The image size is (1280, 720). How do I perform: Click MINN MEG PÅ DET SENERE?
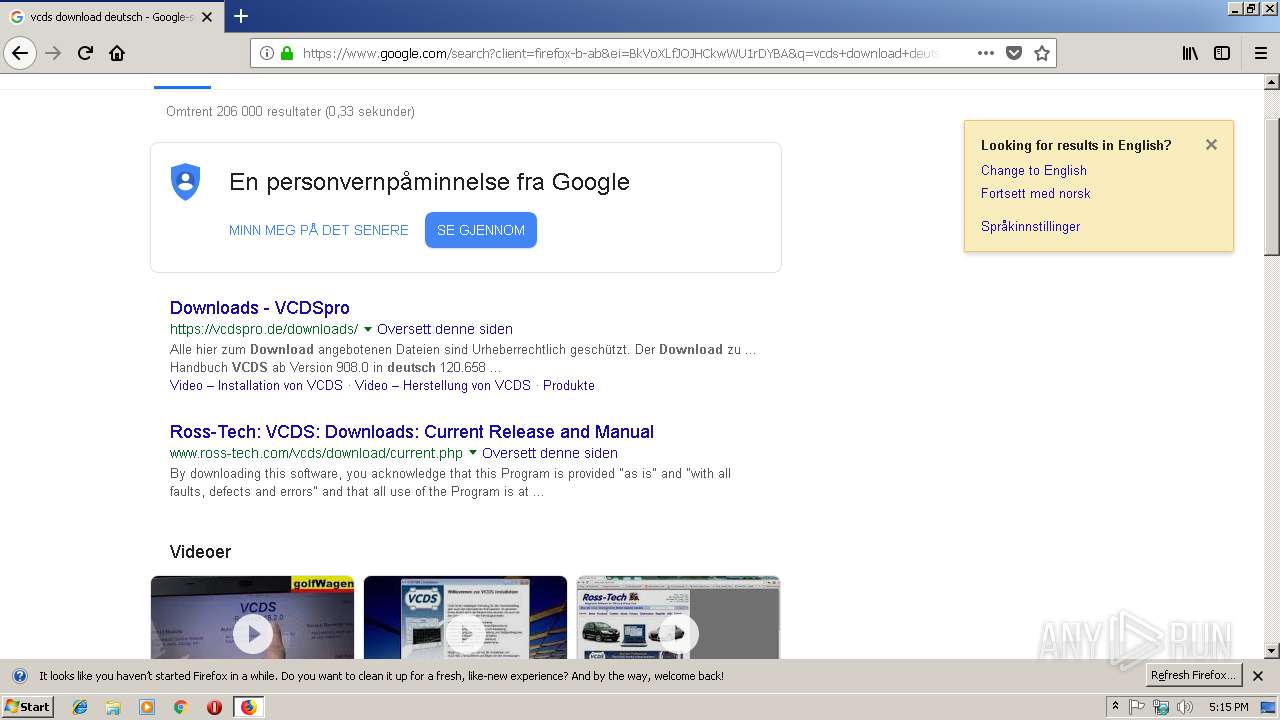318,230
